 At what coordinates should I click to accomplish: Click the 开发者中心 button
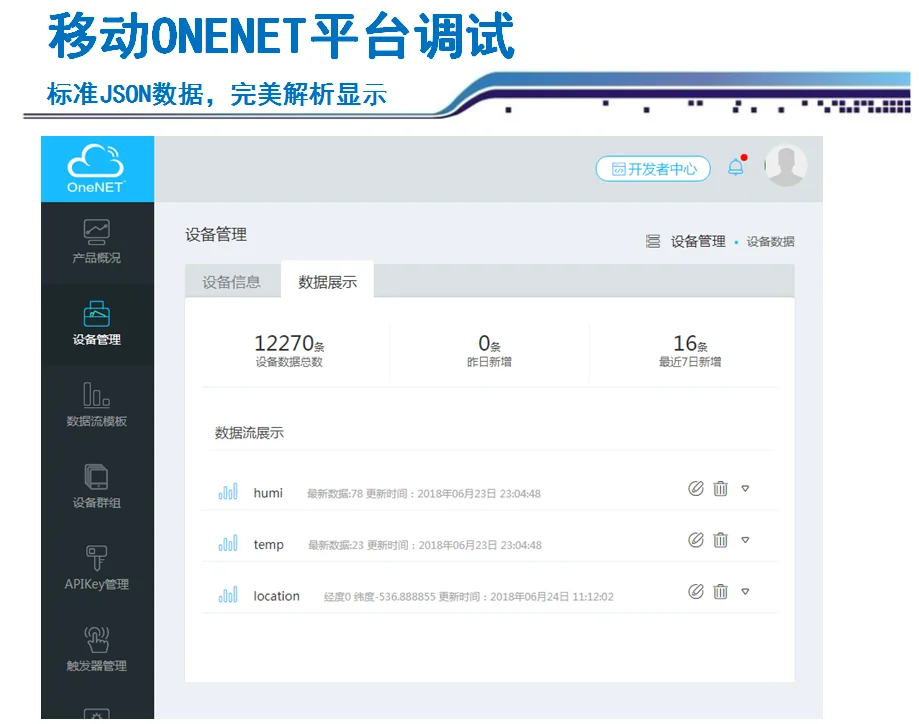click(x=653, y=169)
